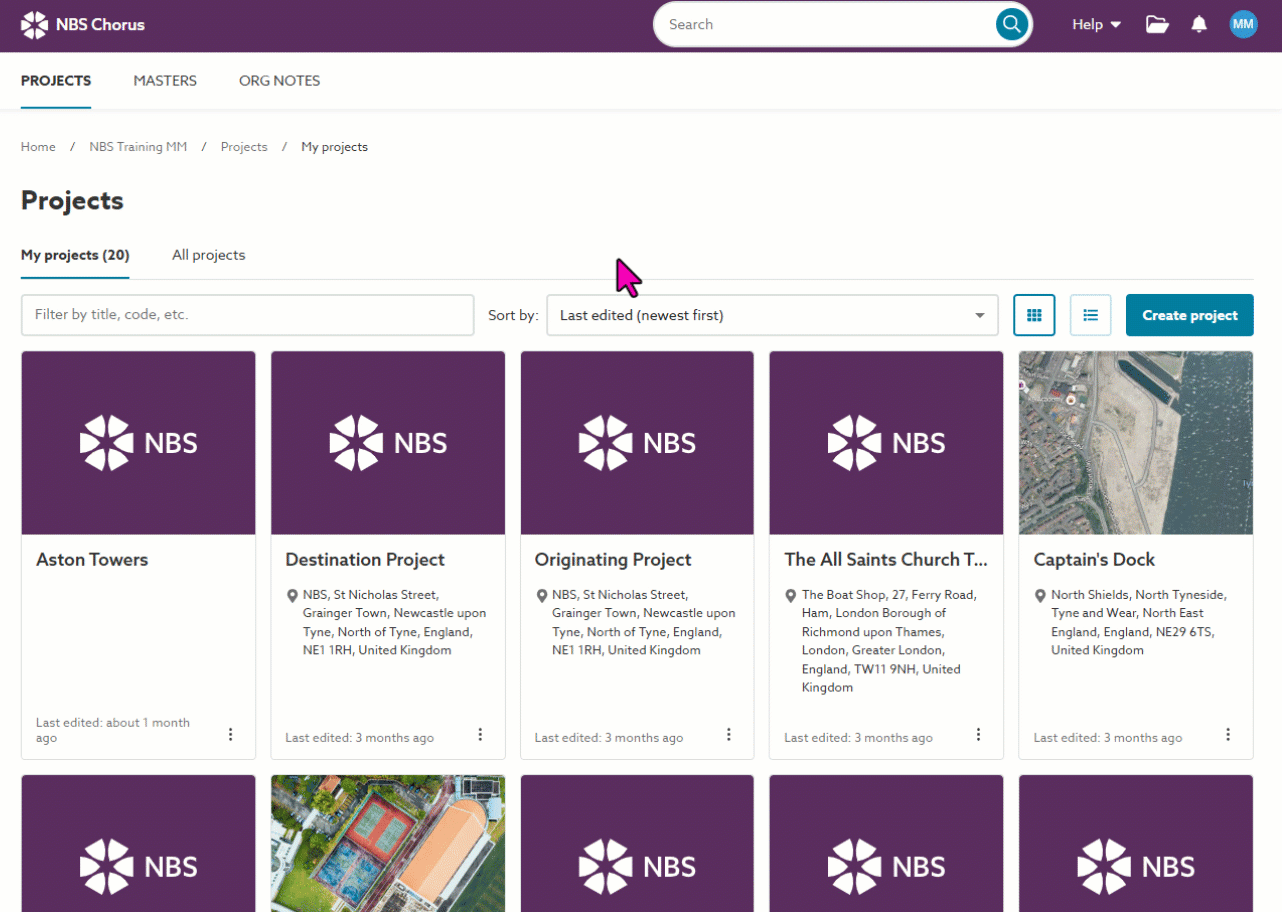Switch to grid view
Screen dimensions: 1282x912
tap(1034, 315)
